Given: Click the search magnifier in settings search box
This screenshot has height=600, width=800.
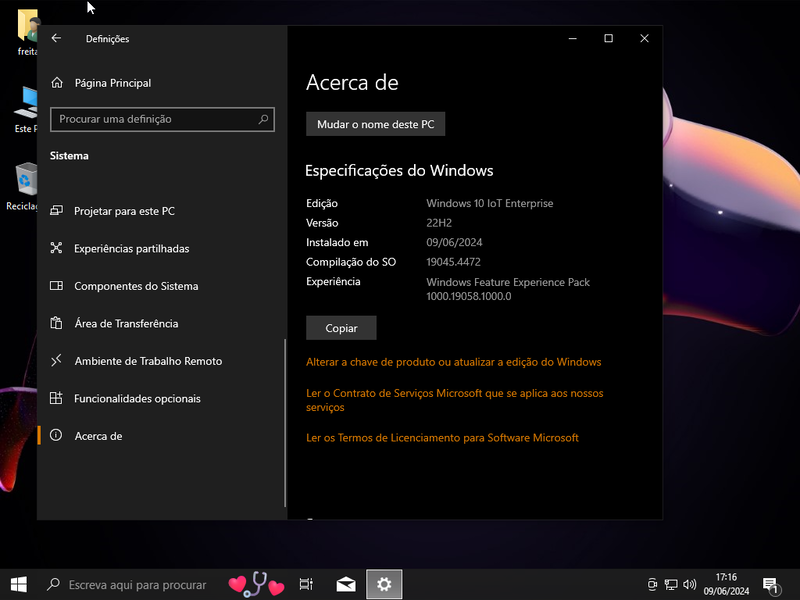Looking at the screenshot, I should tap(263, 119).
